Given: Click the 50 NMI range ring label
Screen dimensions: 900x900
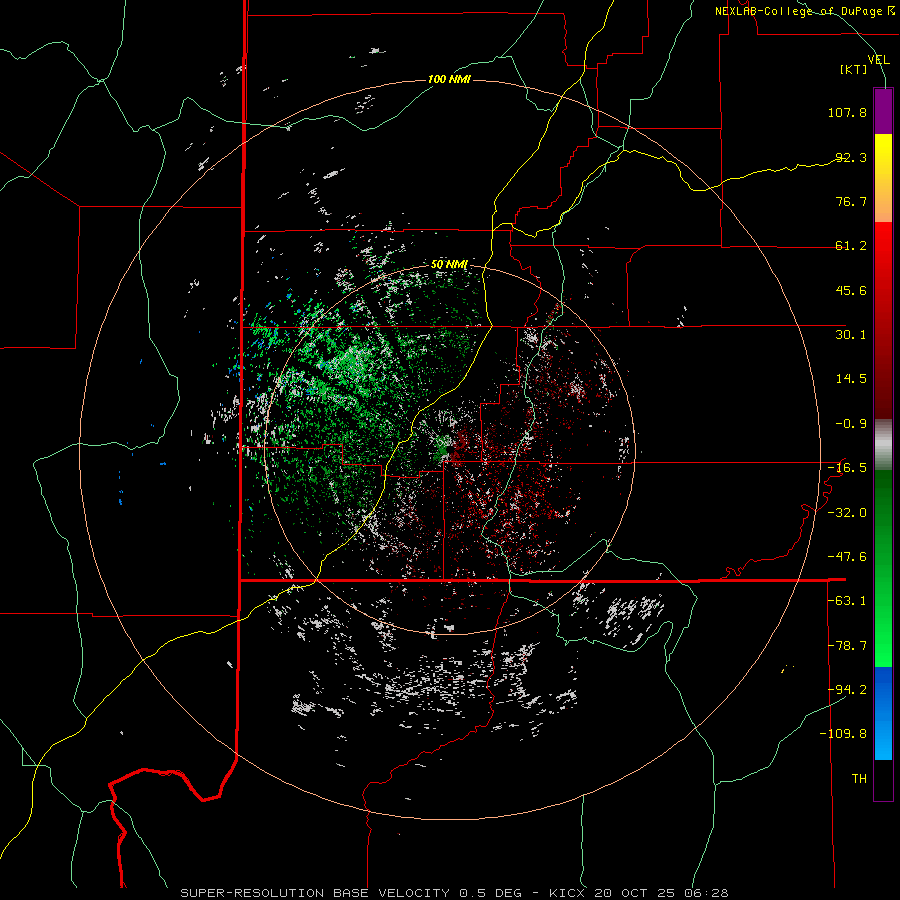Looking at the screenshot, I should pyautogui.click(x=449, y=264).
